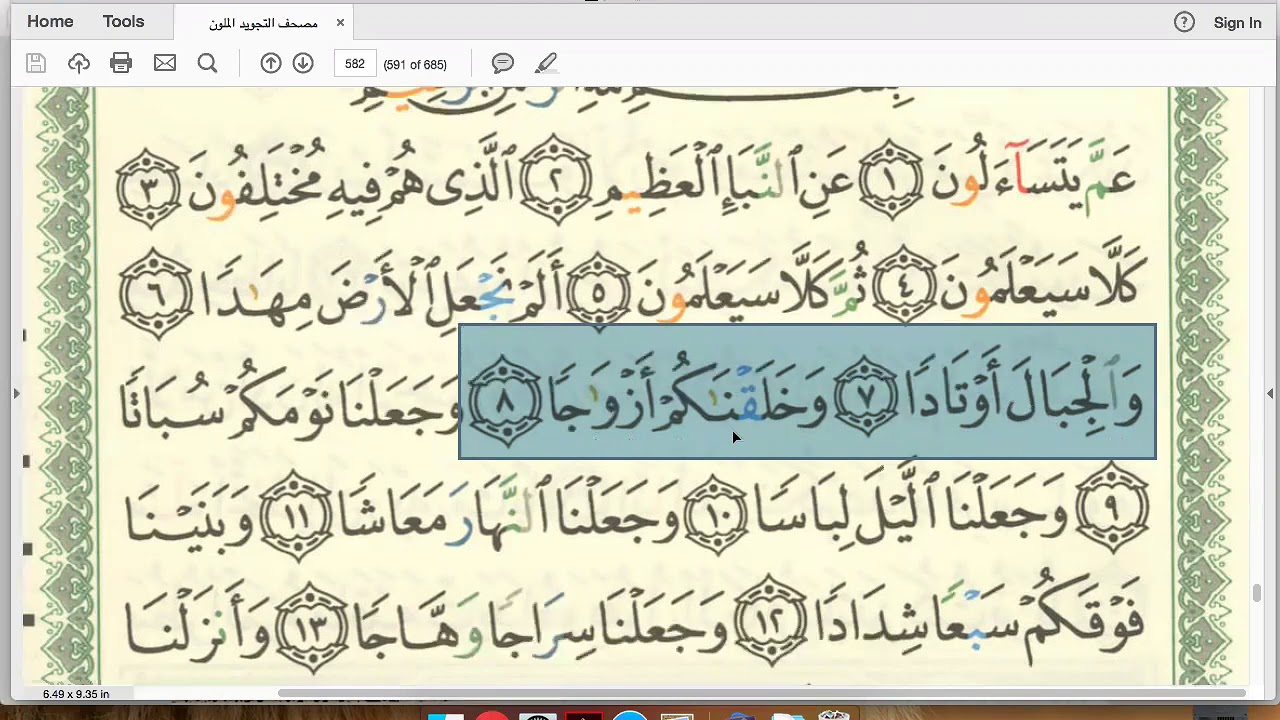Click the page number field showing 582

355,64
